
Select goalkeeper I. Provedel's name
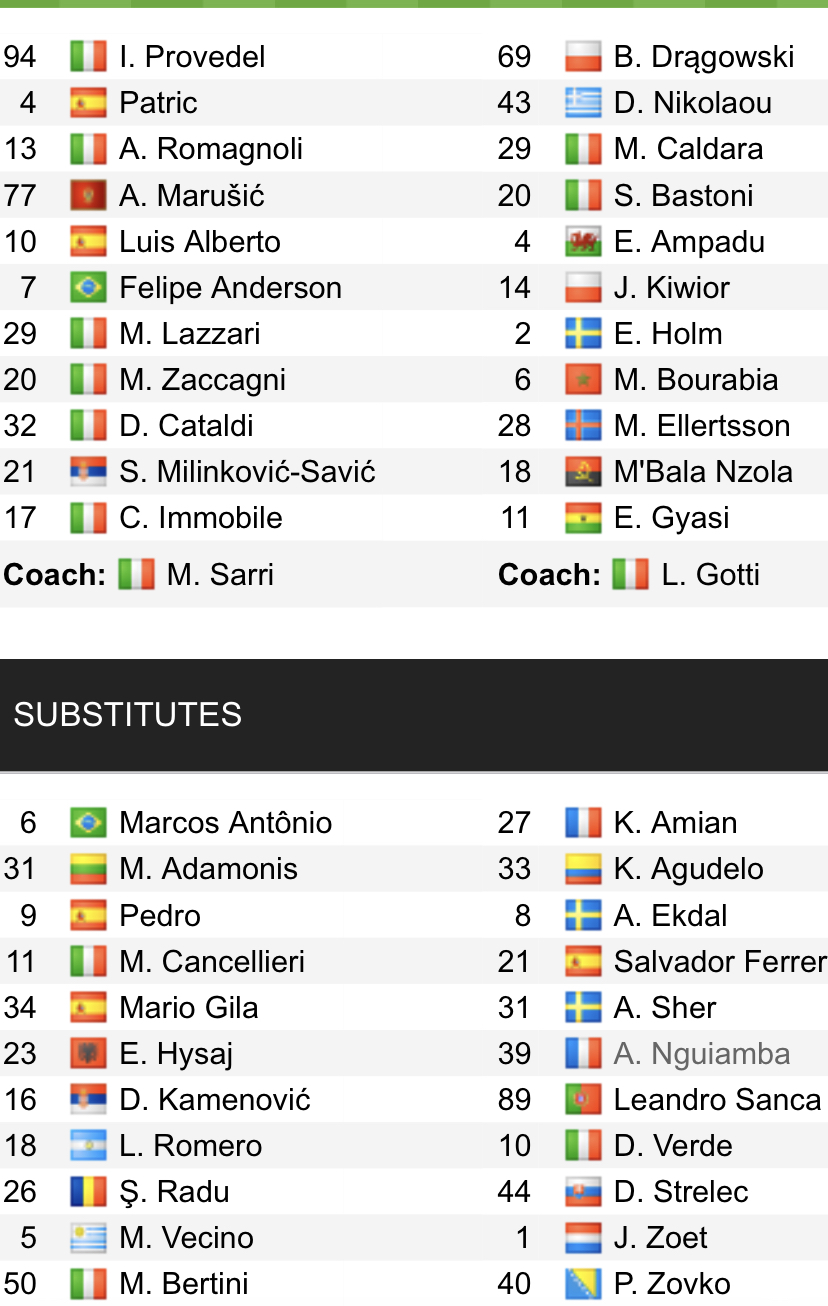click(x=192, y=57)
